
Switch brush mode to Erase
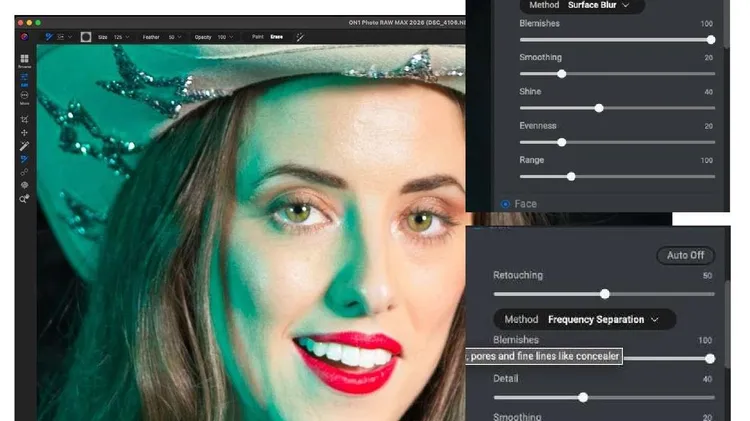point(277,37)
